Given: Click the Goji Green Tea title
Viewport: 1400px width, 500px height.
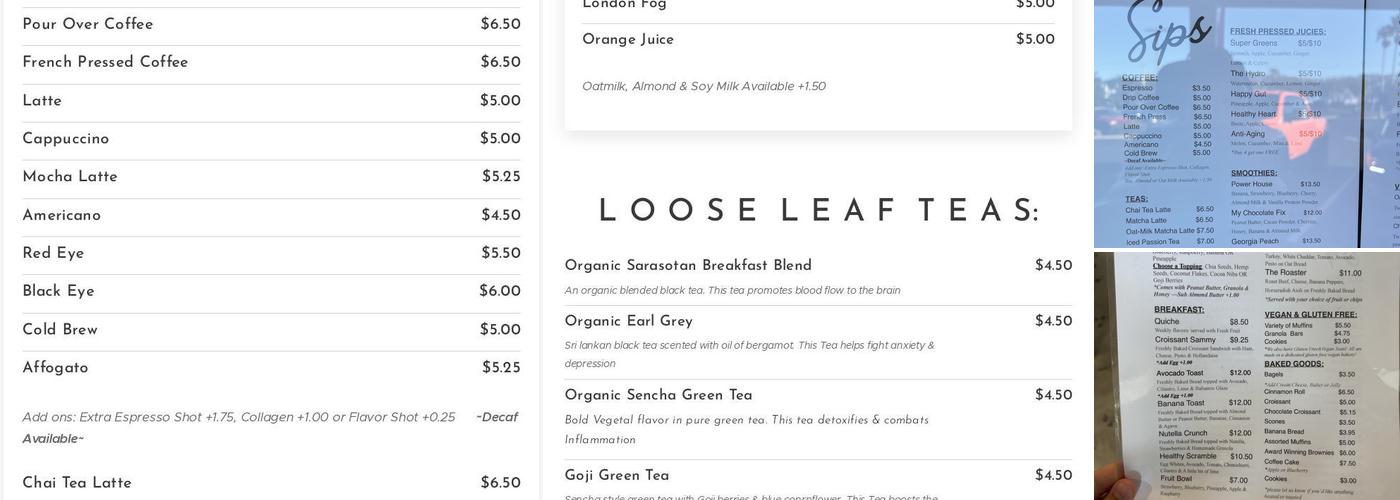Looking at the screenshot, I should click(x=617, y=476).
